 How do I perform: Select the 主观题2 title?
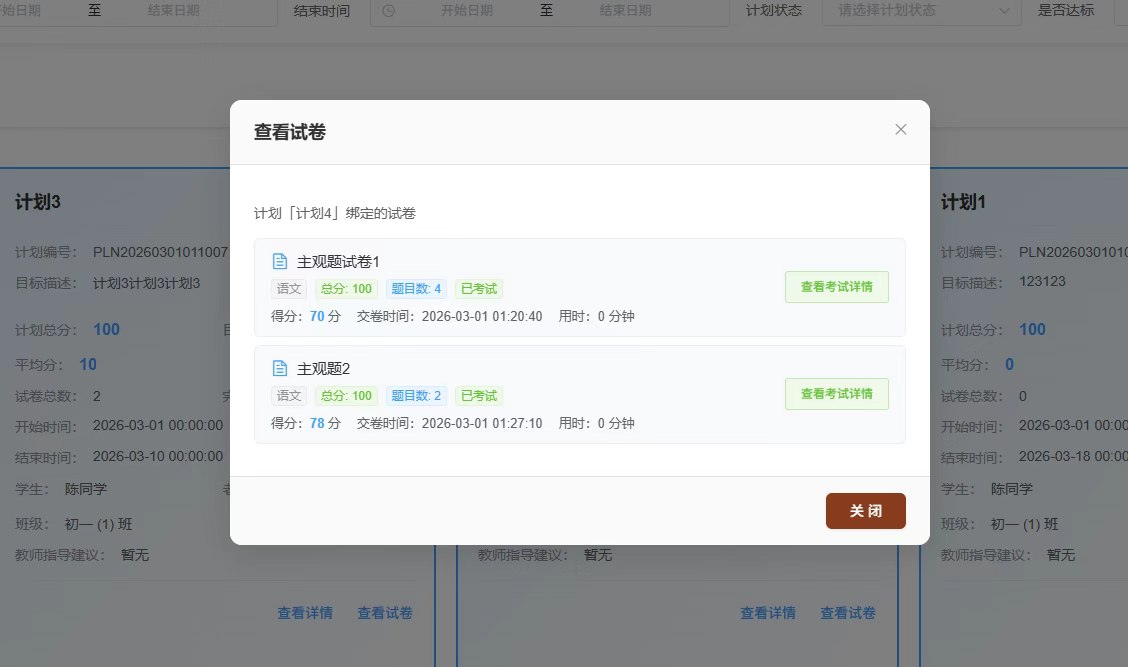point(324,369)
